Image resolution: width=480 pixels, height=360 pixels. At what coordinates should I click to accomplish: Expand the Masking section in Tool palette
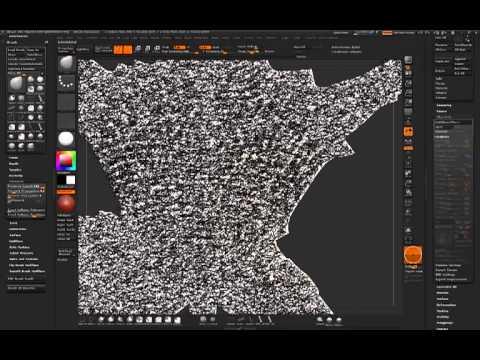442,311
